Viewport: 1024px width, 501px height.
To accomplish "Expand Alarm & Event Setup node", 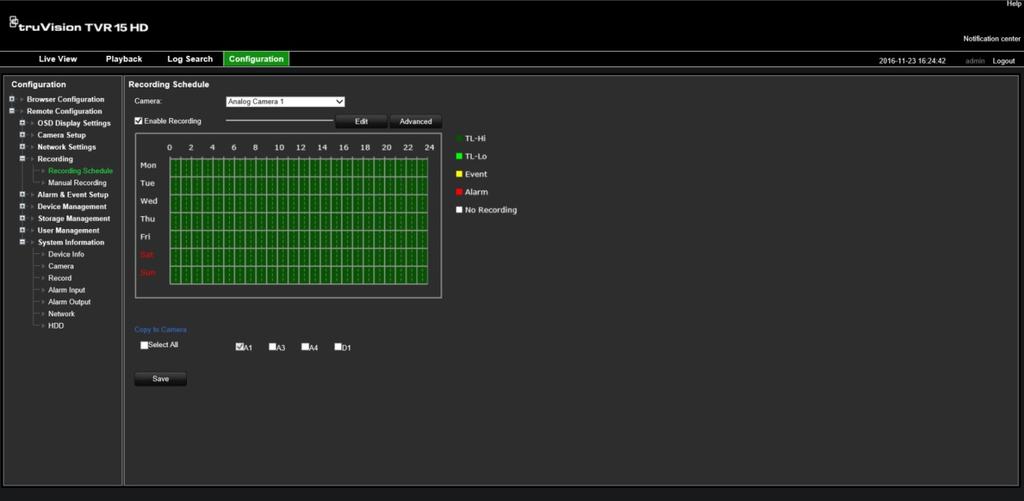I will pyautogui.click(x=22, y=195).
